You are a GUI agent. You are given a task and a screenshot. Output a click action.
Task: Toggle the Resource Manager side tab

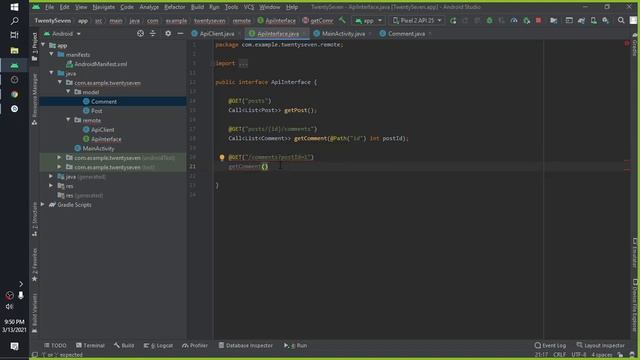pos(35,98)
